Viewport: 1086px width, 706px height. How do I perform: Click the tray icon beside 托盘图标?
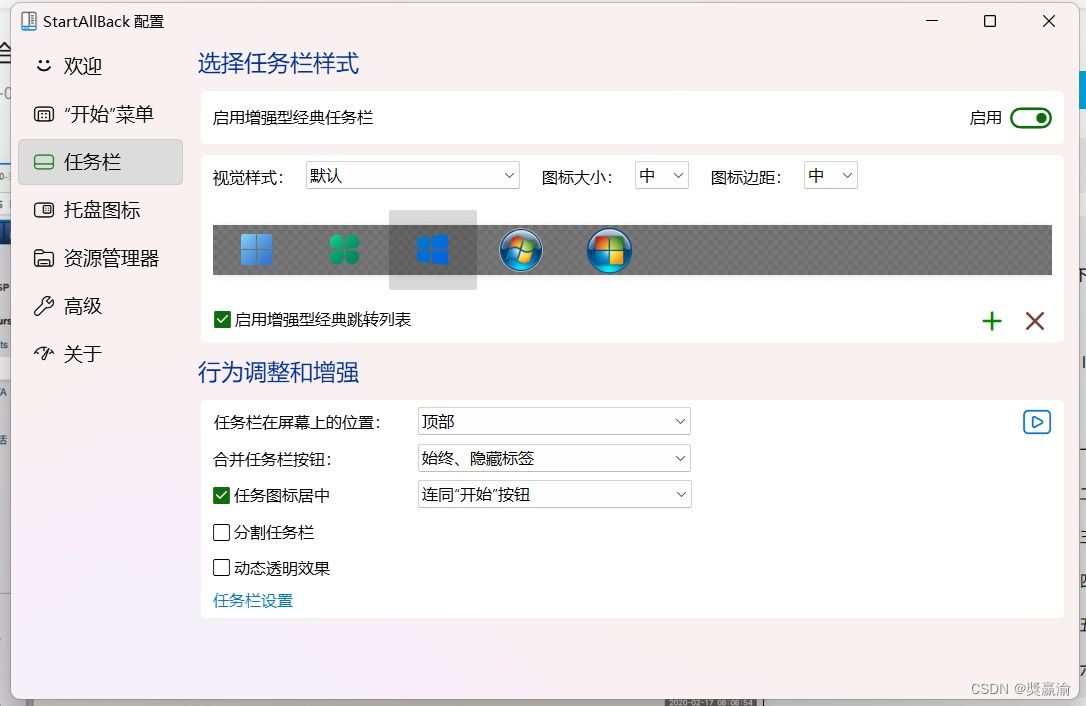(x=44, y=210)
